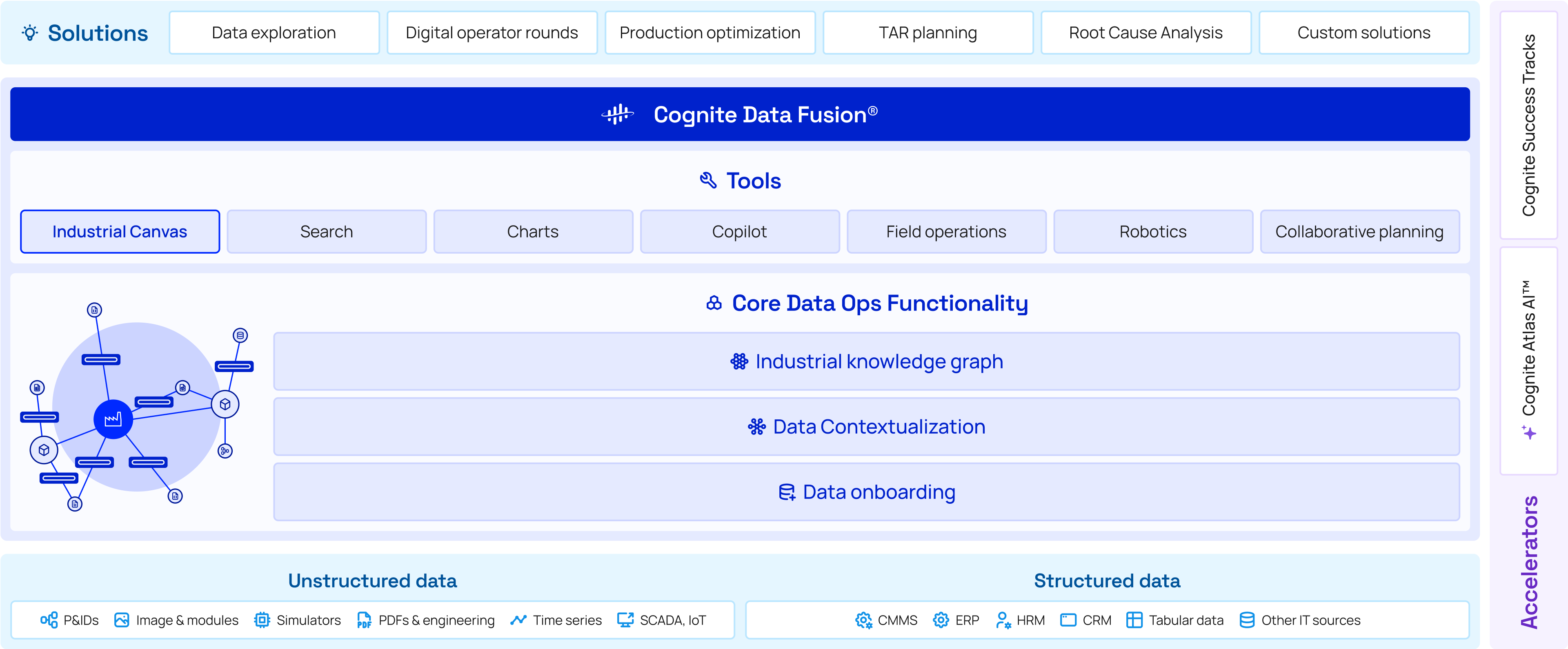Click the cube node at graph's right
Viewport: 1568px width, 649px height.
[225, 405]
